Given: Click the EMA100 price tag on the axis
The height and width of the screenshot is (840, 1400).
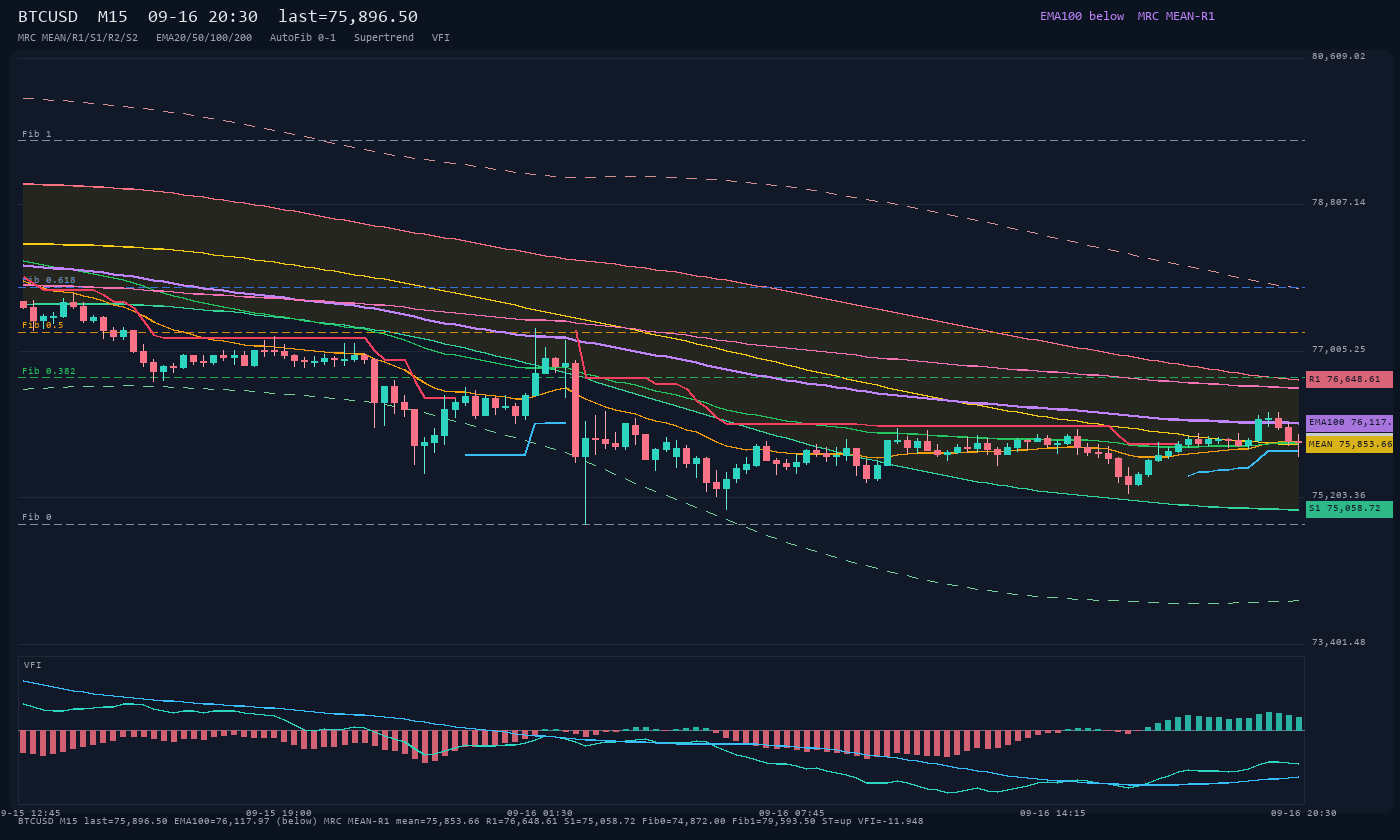Looking at the screenshot, I should click(1349, 423).
